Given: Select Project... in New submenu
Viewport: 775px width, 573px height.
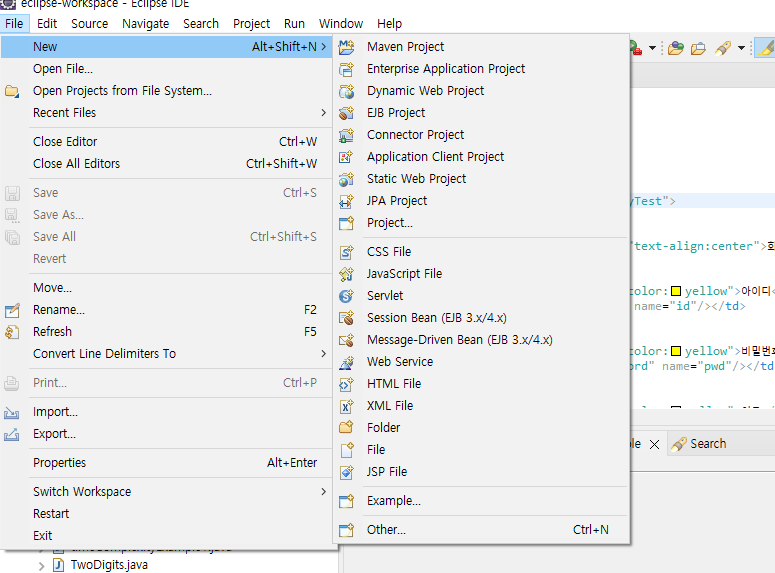Looking at the screenshot, I should pyautogui.click(x=481, y=223).
